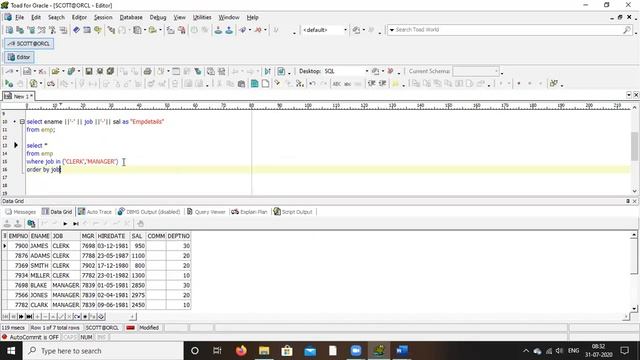Click the Open file folder icon in editor toolbar
Image resolution: width=640 pixels, height=360 pixels.
(x=56, y=71)
